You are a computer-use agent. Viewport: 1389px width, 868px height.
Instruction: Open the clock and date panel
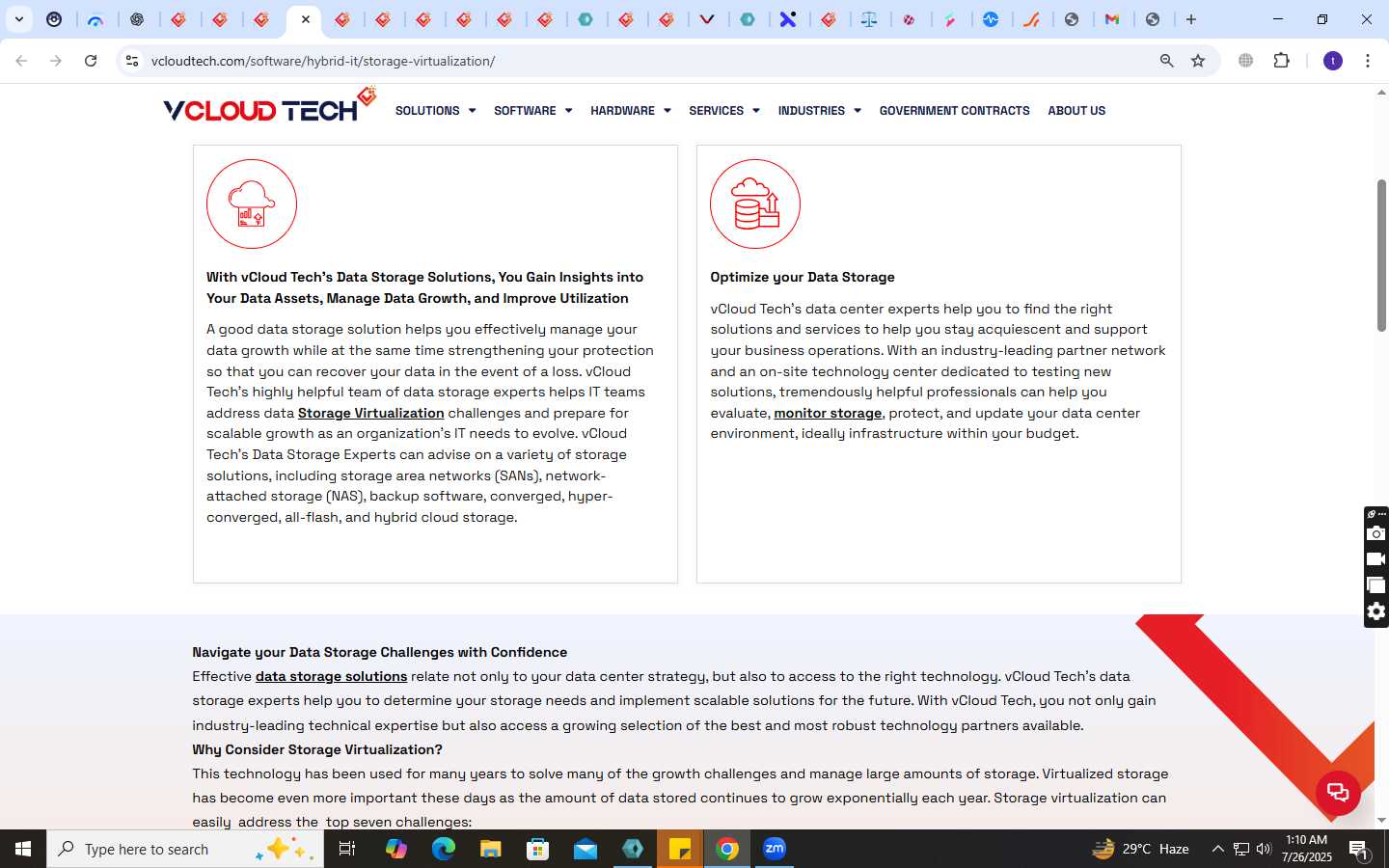point(1307,849)
